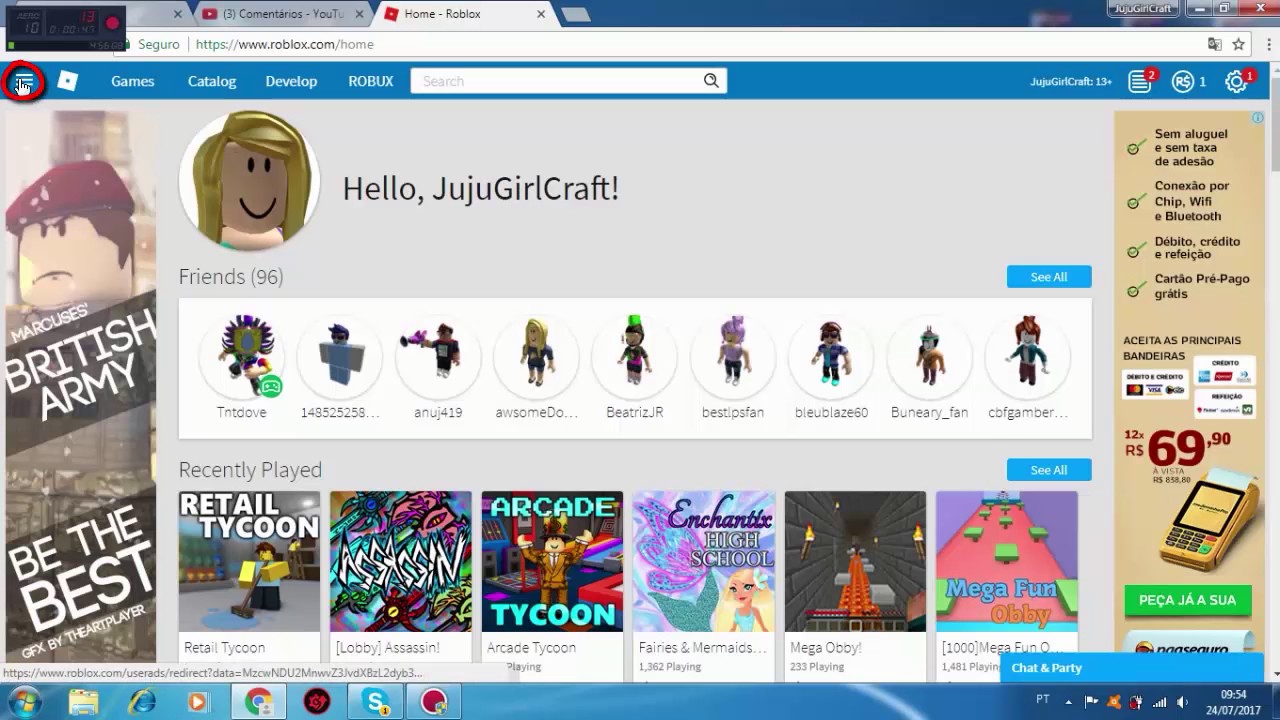1280x720 pixels.
Task: Click the volume icon in system tray
Action: point(1182,702)
